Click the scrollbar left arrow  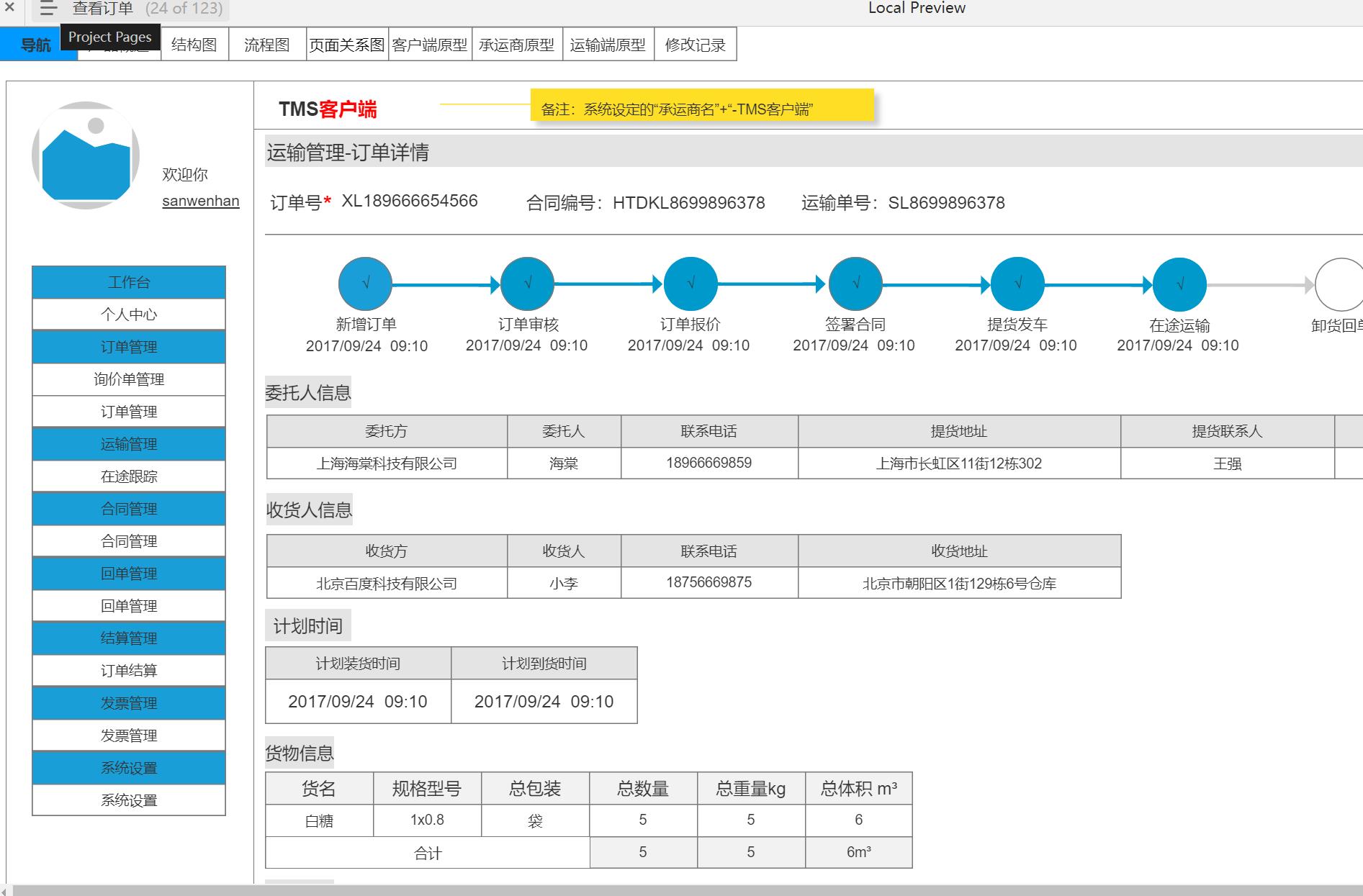coord(4,891)
